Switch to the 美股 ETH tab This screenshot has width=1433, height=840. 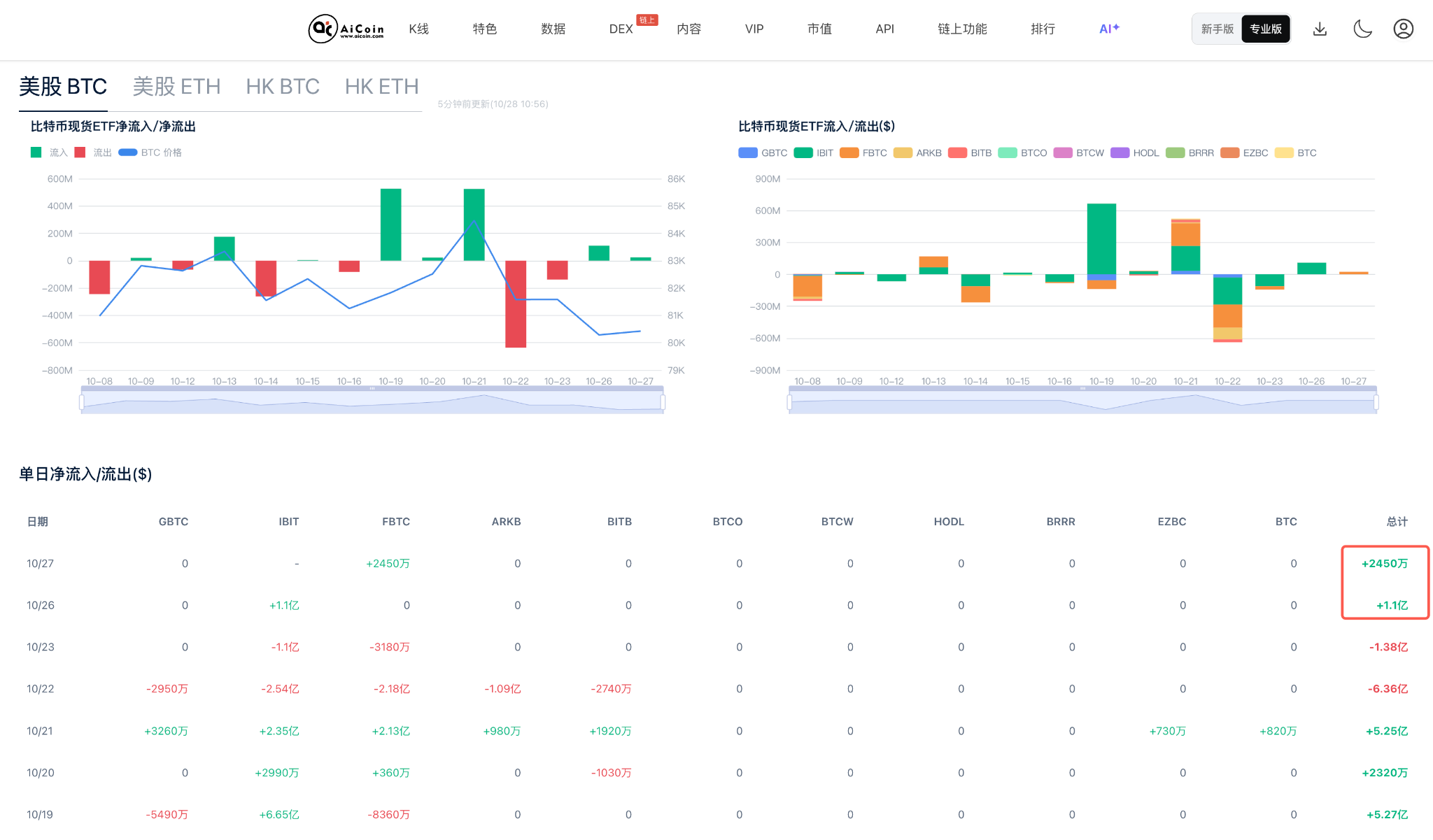tap(176, 86)
